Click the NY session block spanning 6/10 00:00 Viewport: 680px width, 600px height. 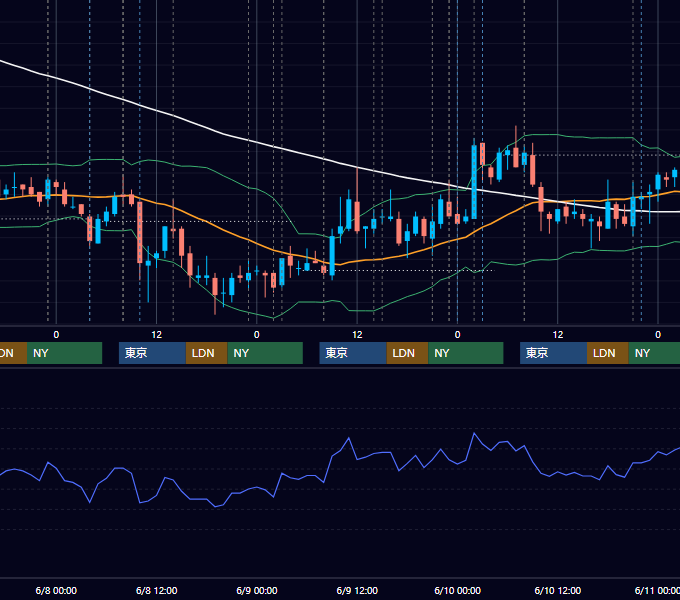(465, 353)
